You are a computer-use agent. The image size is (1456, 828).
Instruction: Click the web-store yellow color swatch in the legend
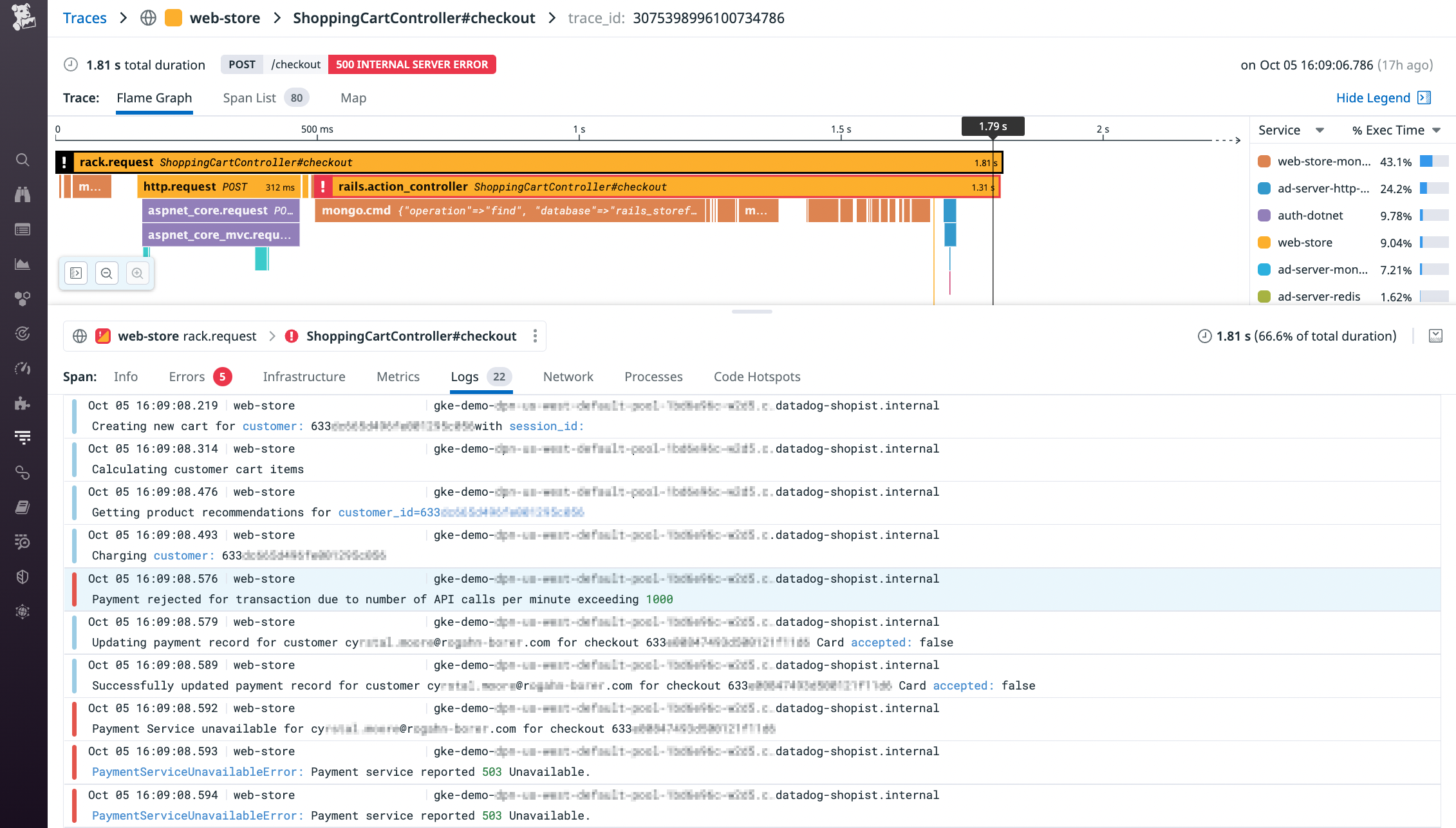tap(1263, 242)
